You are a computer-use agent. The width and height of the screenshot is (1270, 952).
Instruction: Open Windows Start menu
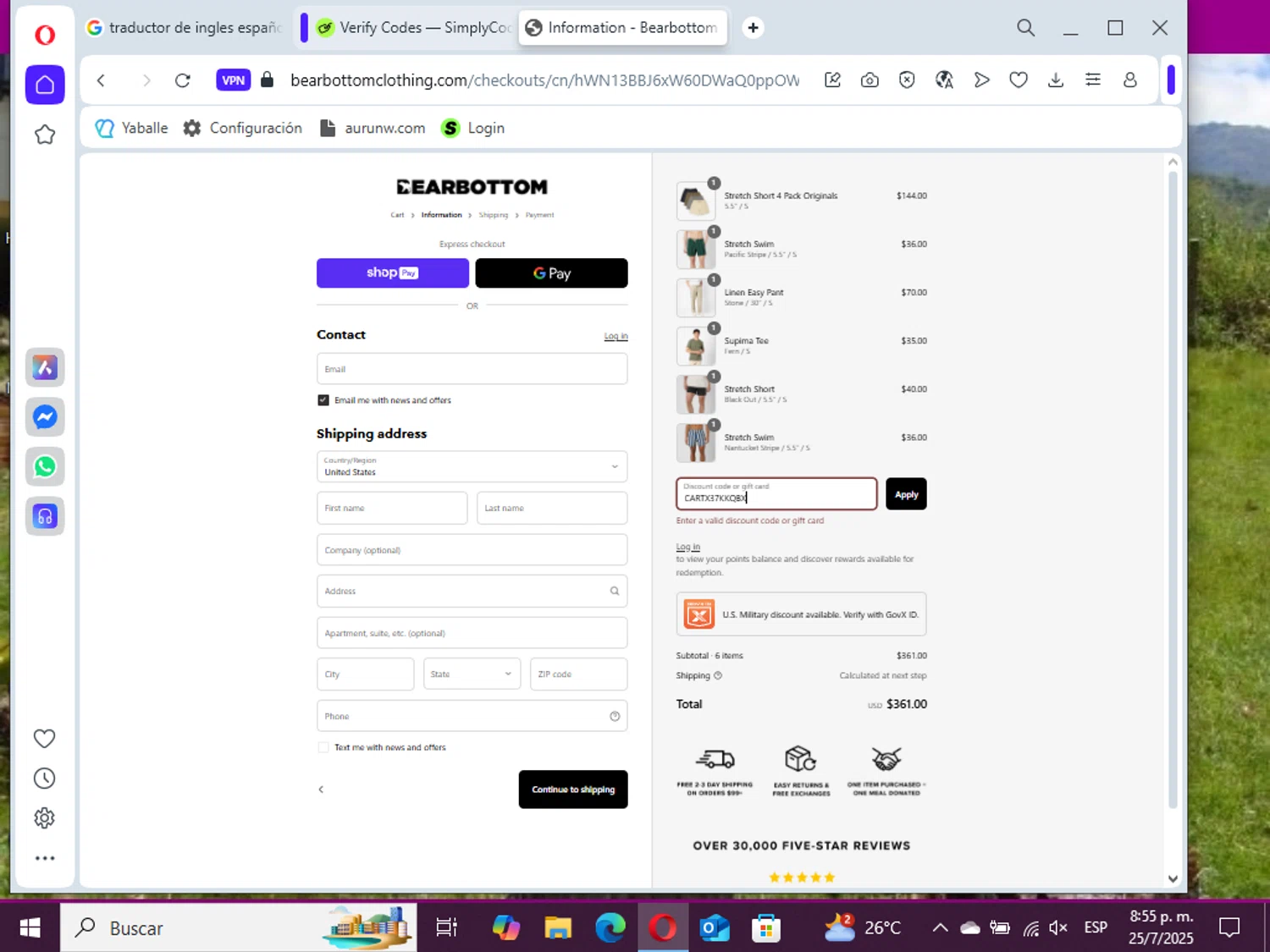[x=30, y=928]
